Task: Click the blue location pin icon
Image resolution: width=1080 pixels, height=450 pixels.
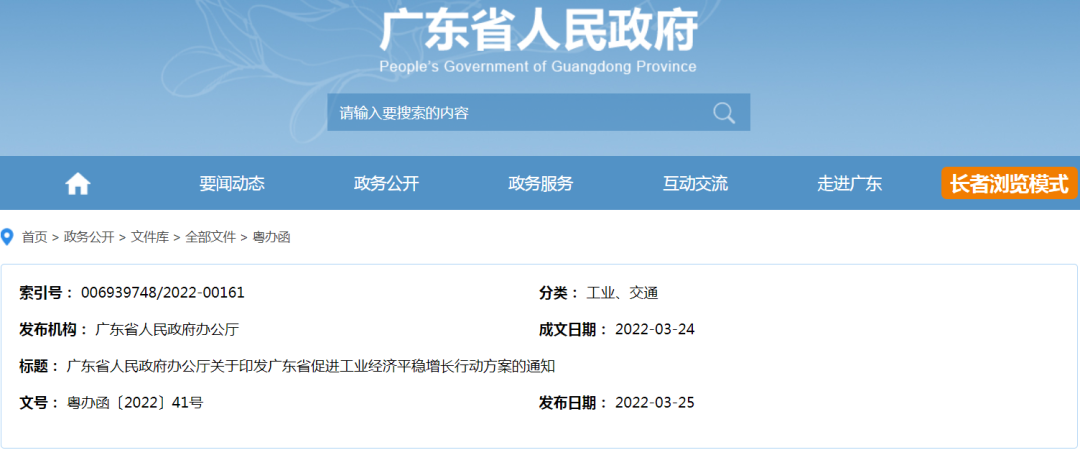Action: tap(8, 238)
